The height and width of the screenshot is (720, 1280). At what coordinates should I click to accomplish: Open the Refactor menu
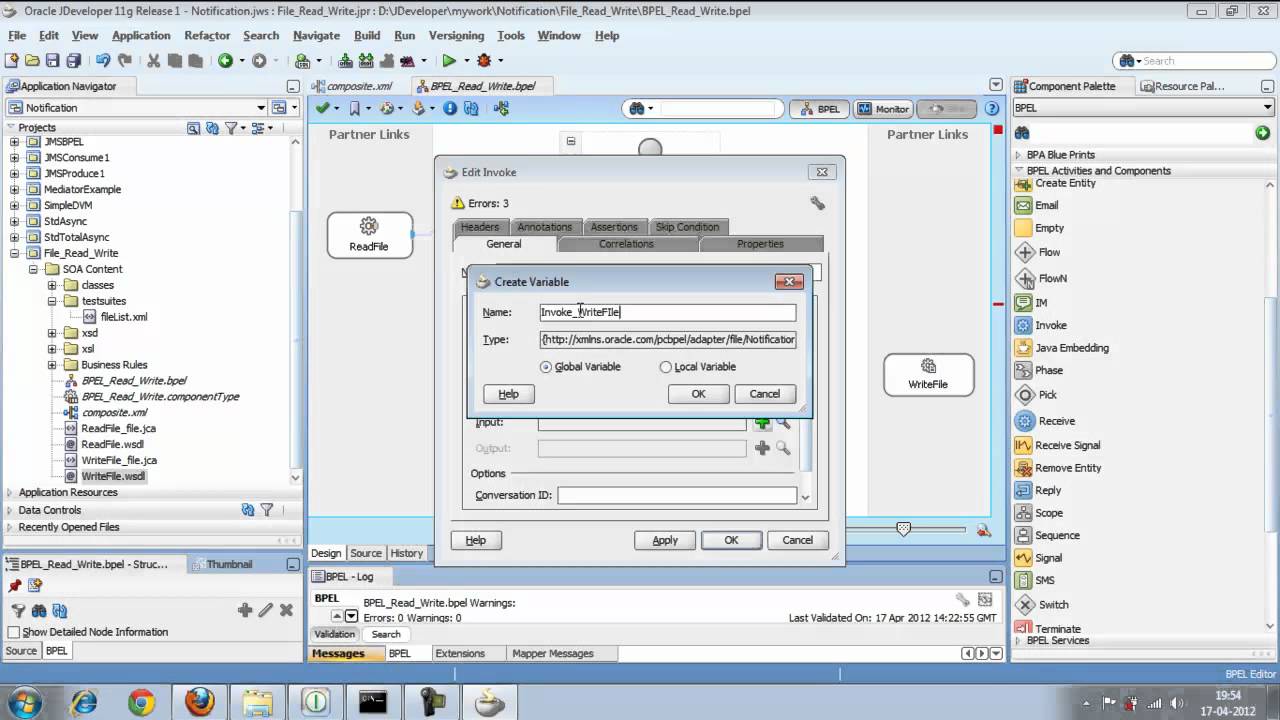click(x=207, y=35)
